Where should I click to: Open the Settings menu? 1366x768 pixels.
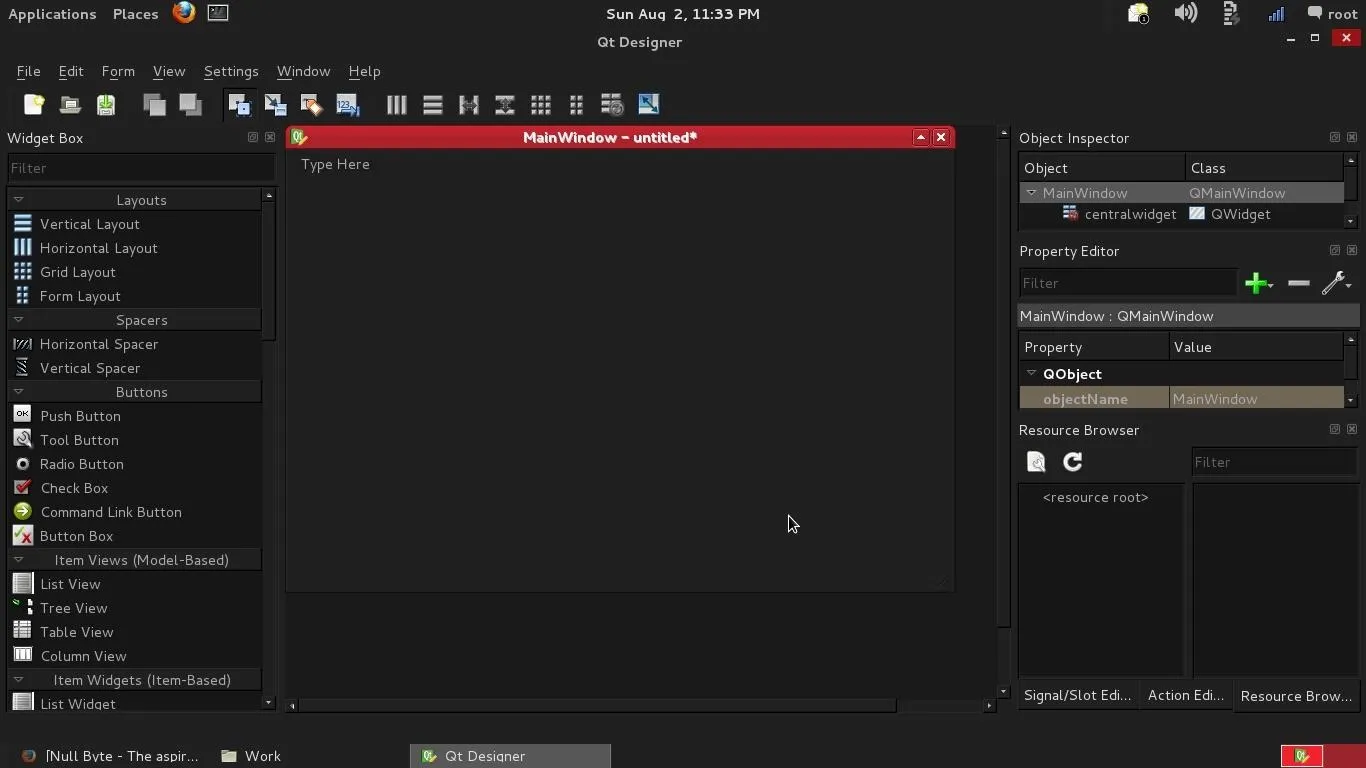point(231,71)
